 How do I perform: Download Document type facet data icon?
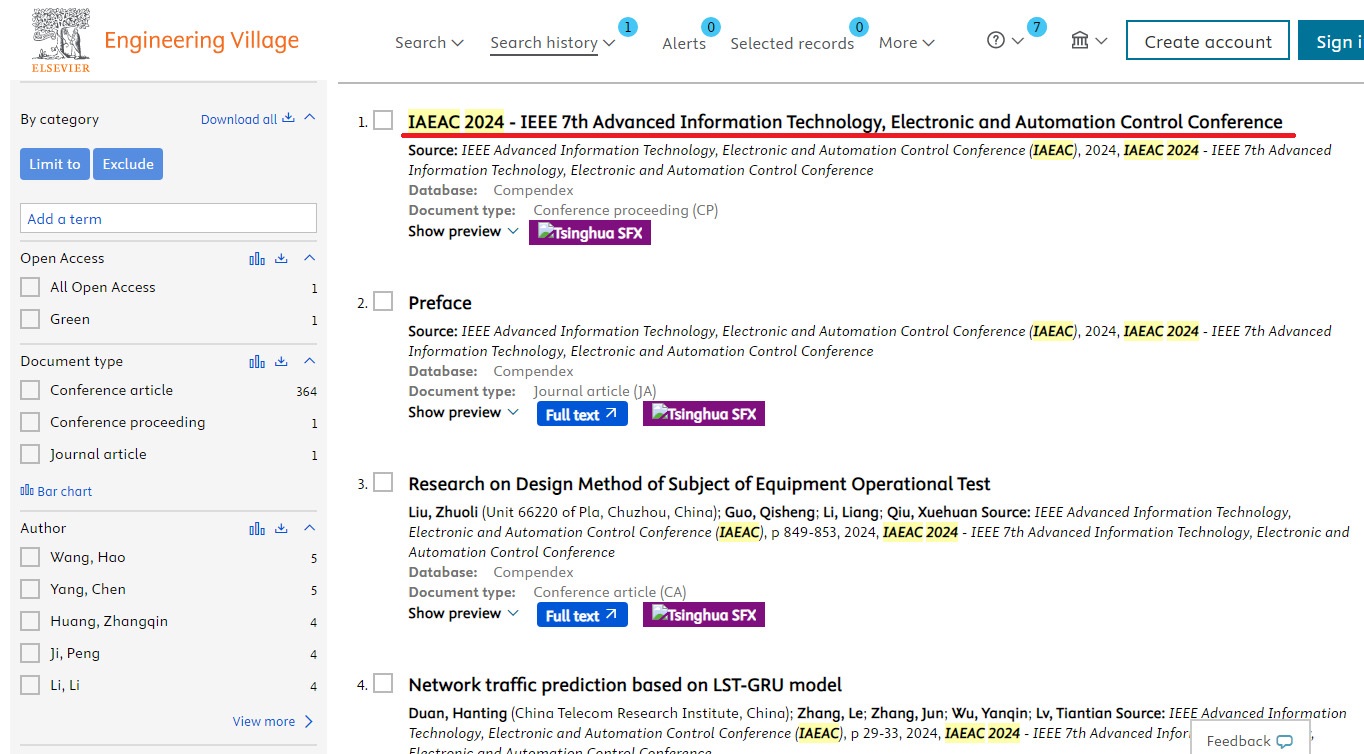(281, 361)
